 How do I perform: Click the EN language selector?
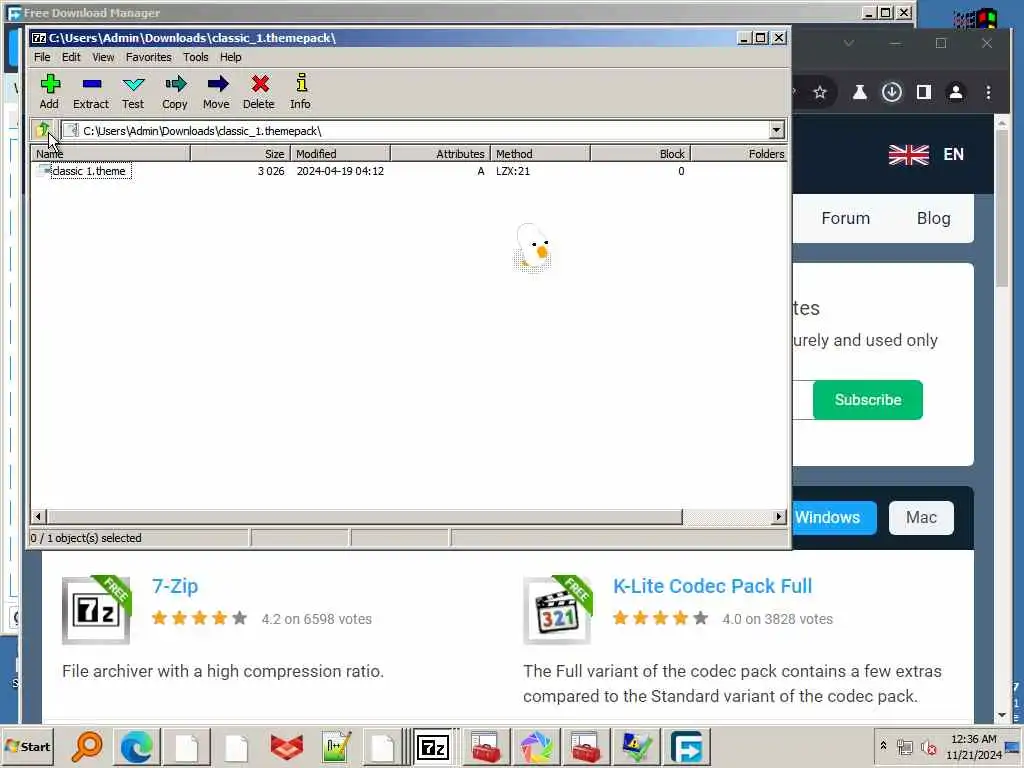[953, 154]
